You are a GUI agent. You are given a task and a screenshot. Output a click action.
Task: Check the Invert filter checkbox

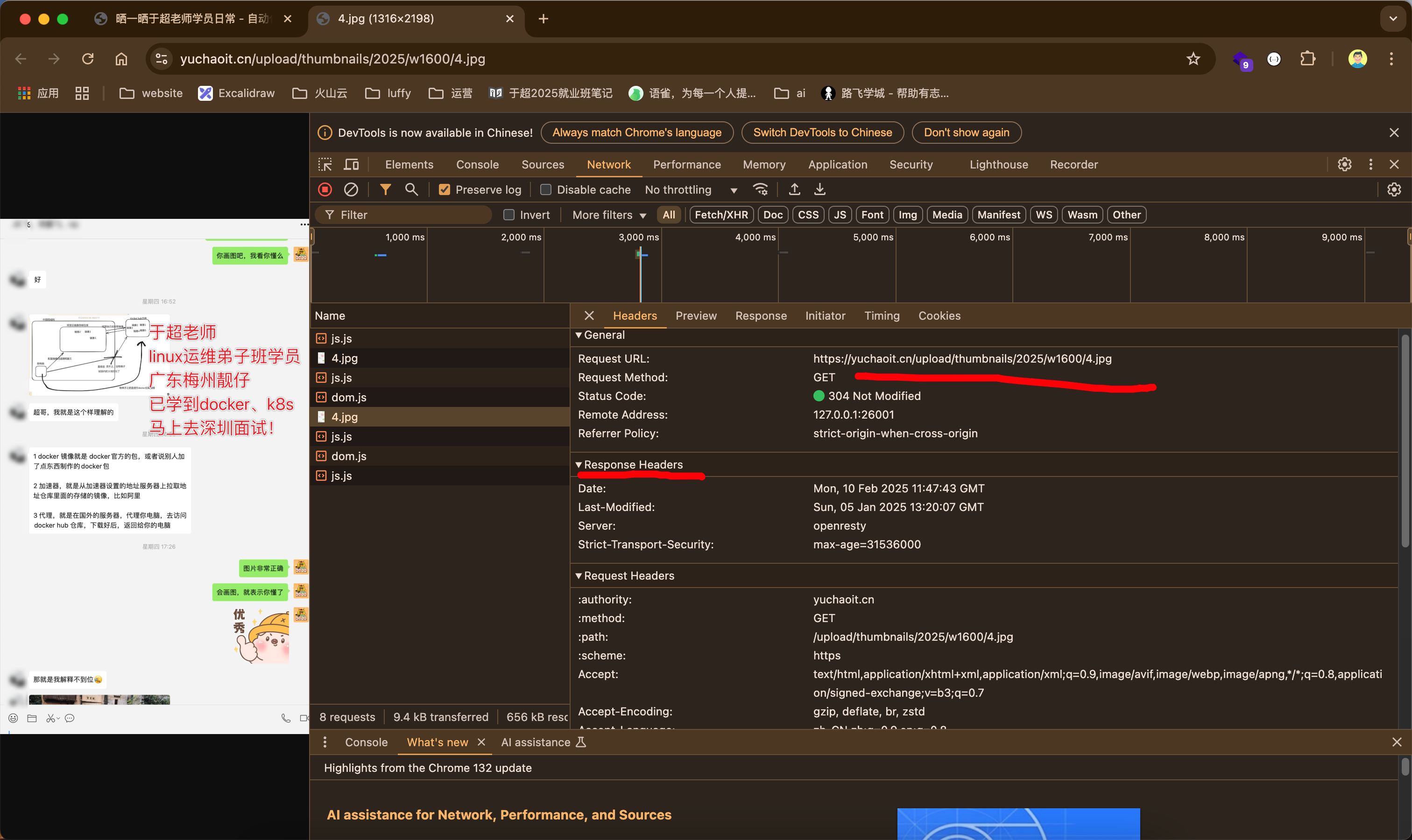point(508,215)
